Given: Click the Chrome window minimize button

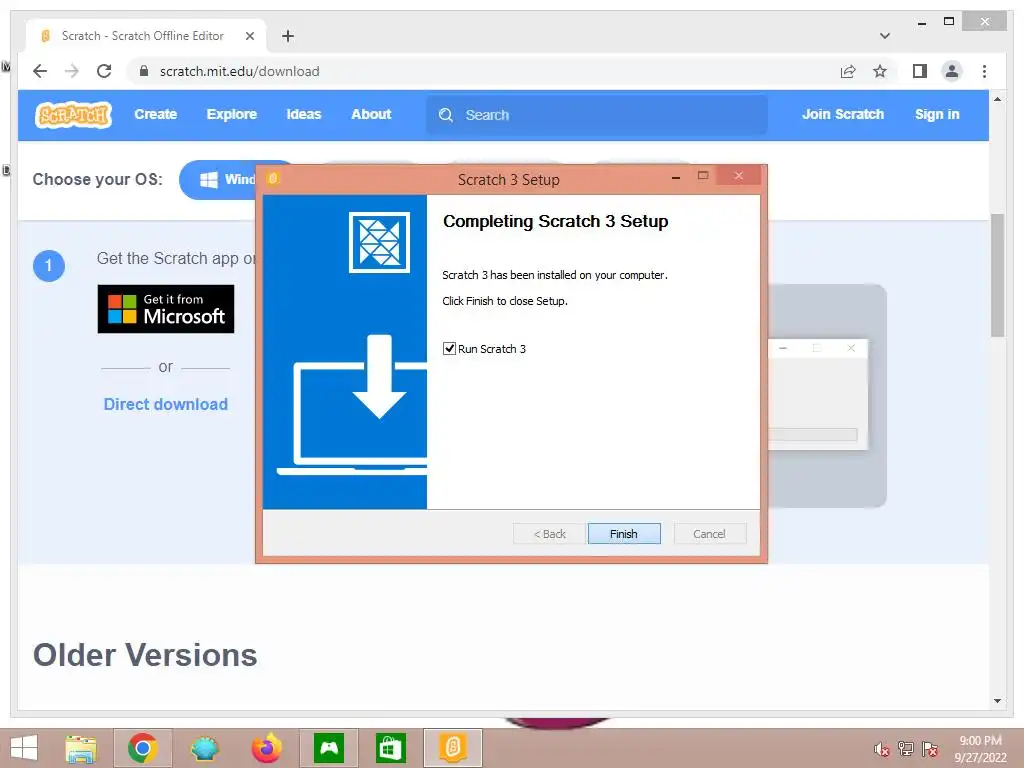Looking at the screenshot, I should [x=921, y=22].
